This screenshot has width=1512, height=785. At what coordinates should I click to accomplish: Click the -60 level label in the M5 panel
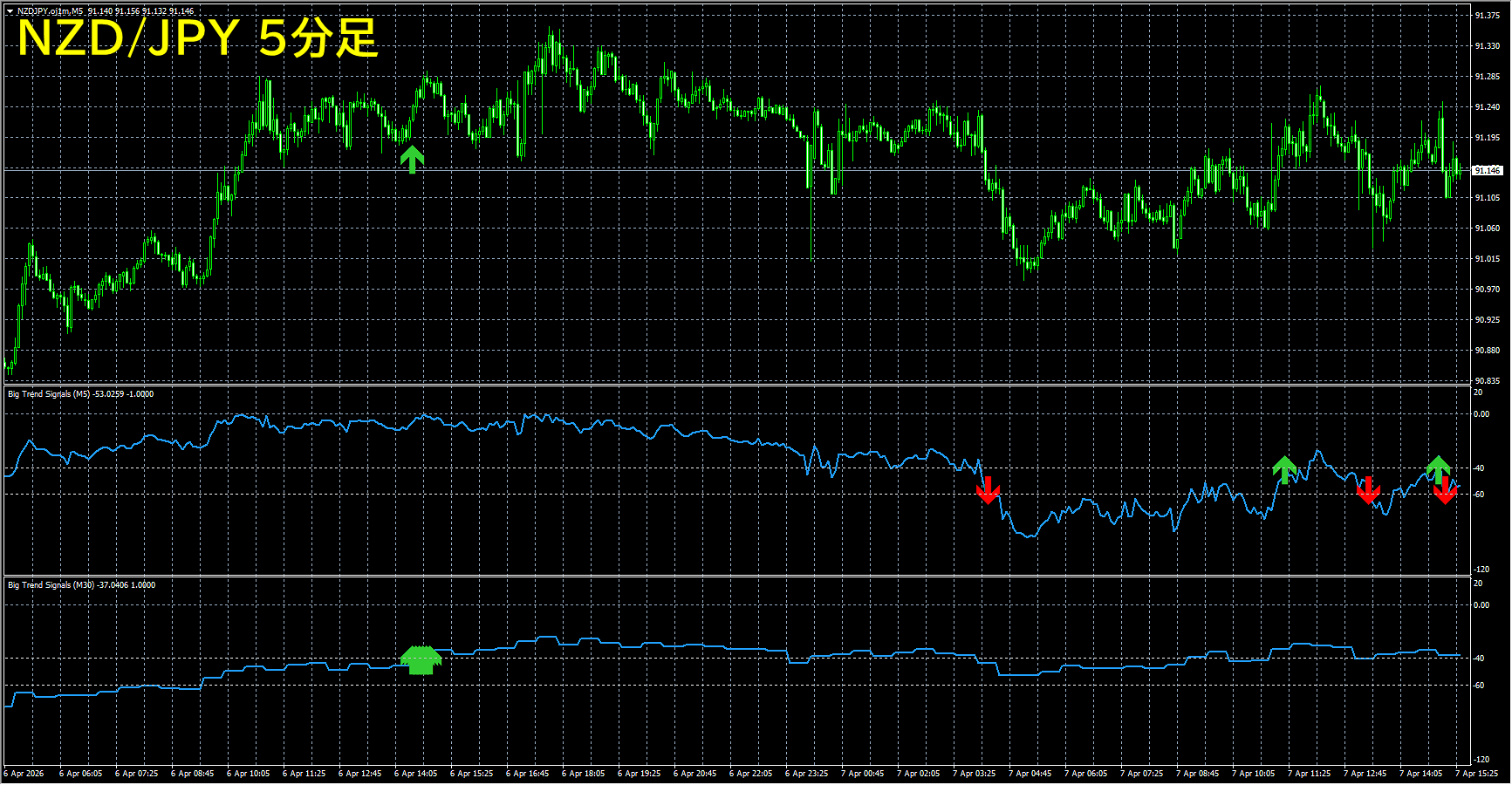click(1479, 495)
